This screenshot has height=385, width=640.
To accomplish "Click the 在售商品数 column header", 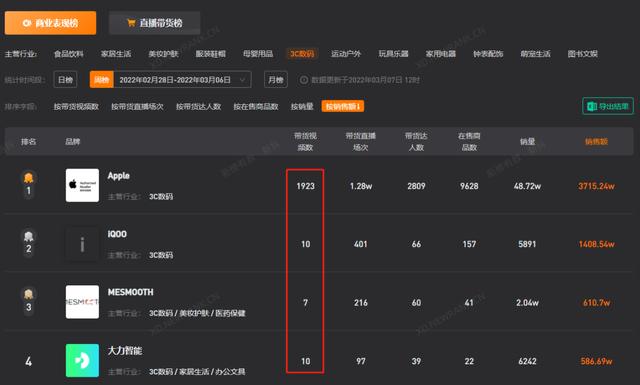I will 469,142.
